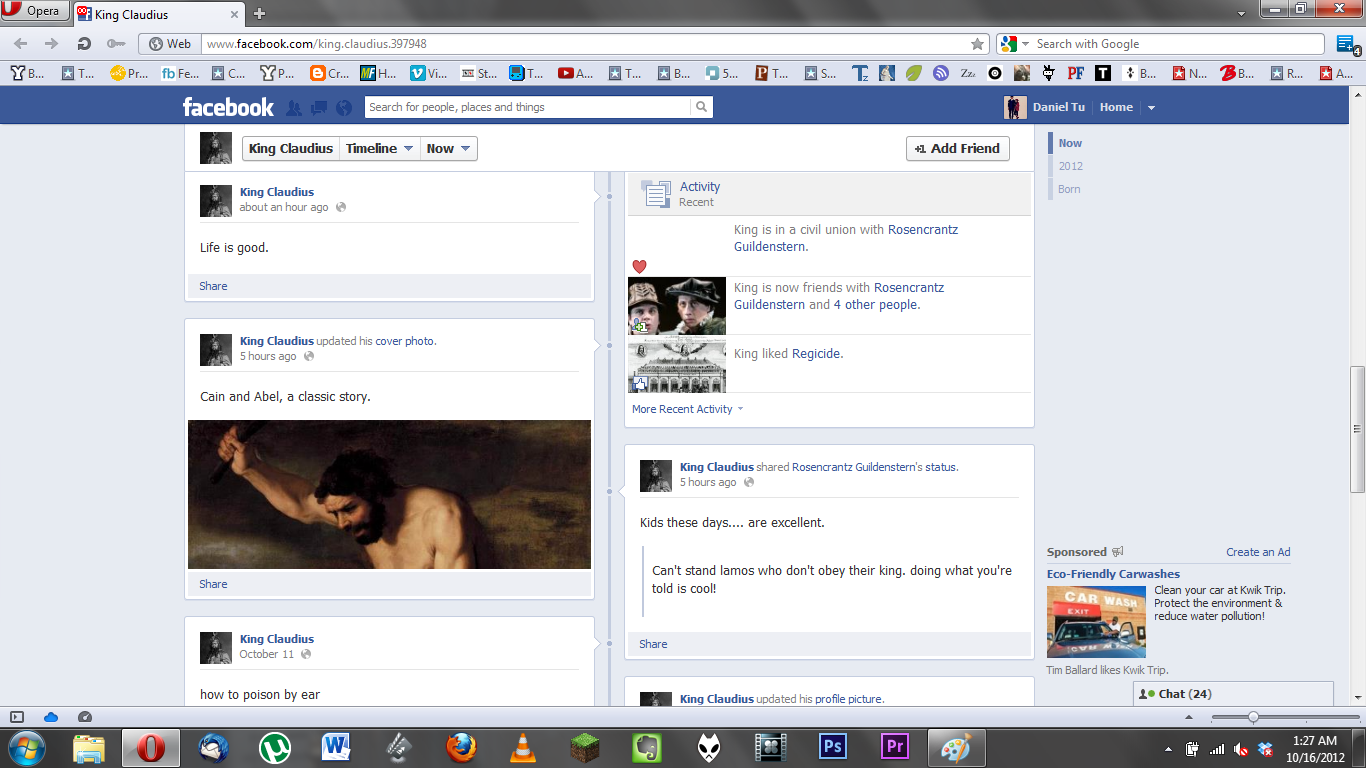This screenshot has height=768, width=1366.
Task: Open the Facebook messages icon
Action: 319,107
